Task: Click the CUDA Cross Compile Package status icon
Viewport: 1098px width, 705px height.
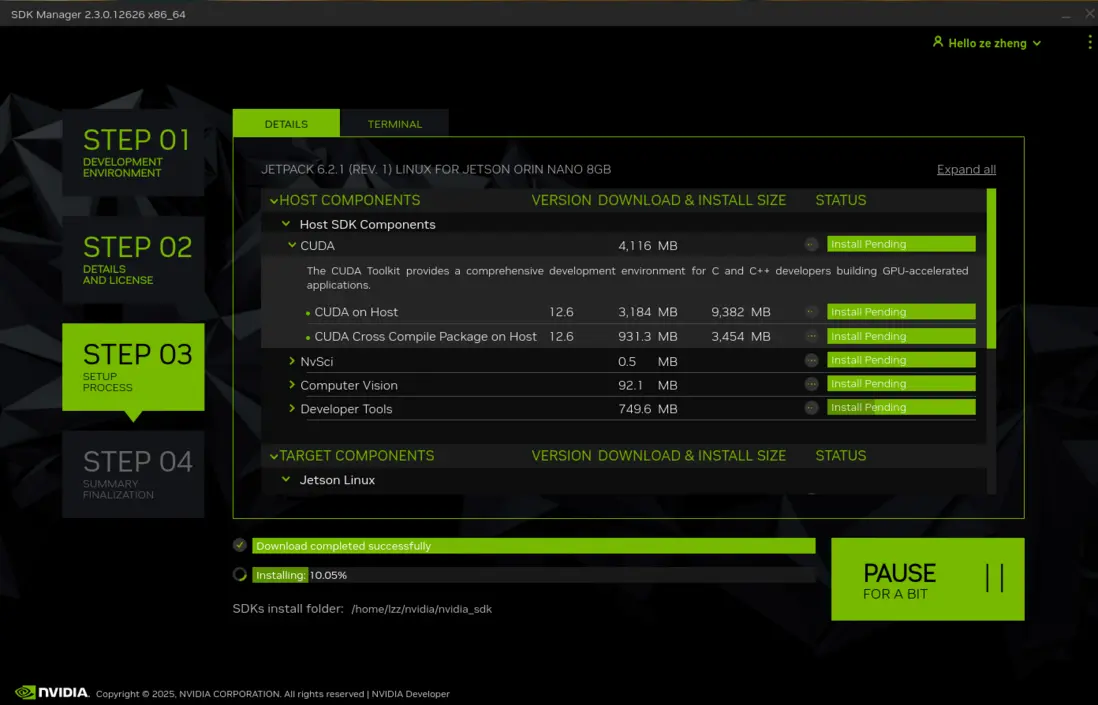Action: [811, 336]
